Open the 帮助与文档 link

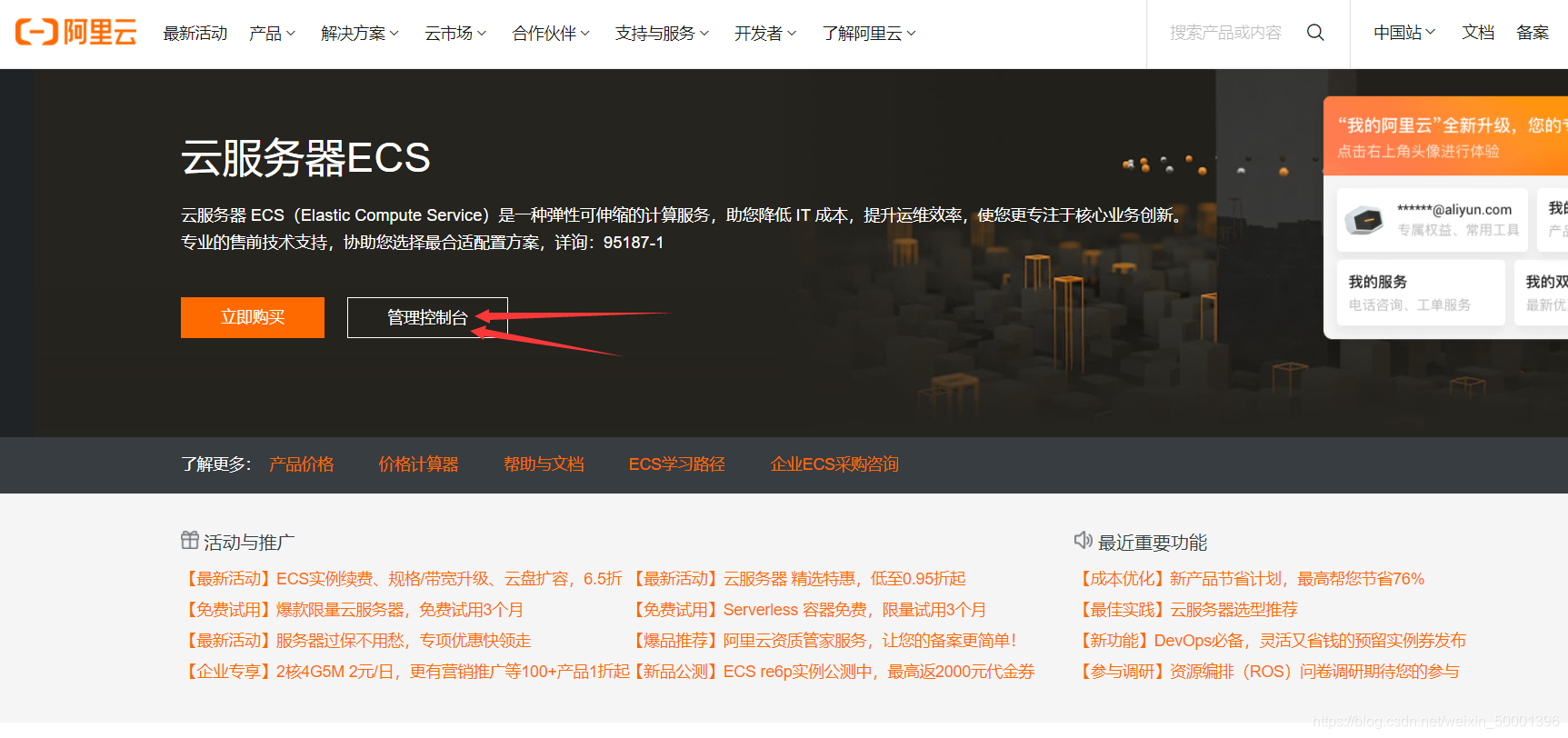(544, 464)
